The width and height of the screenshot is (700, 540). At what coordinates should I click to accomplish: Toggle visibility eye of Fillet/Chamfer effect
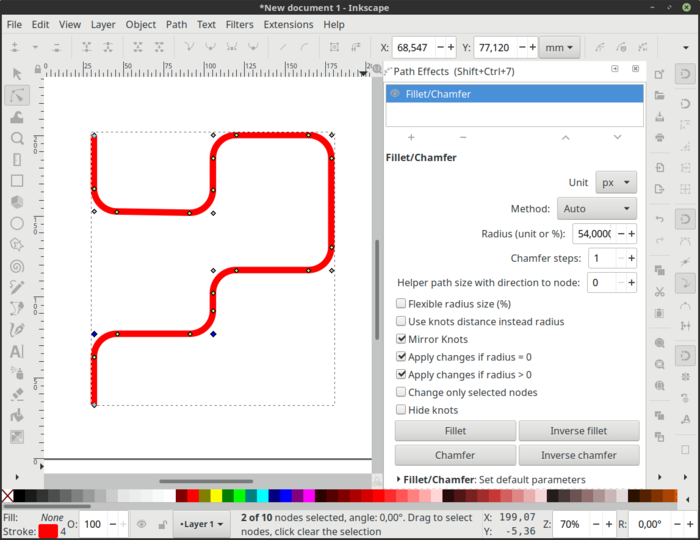click(x=395, y=94)
